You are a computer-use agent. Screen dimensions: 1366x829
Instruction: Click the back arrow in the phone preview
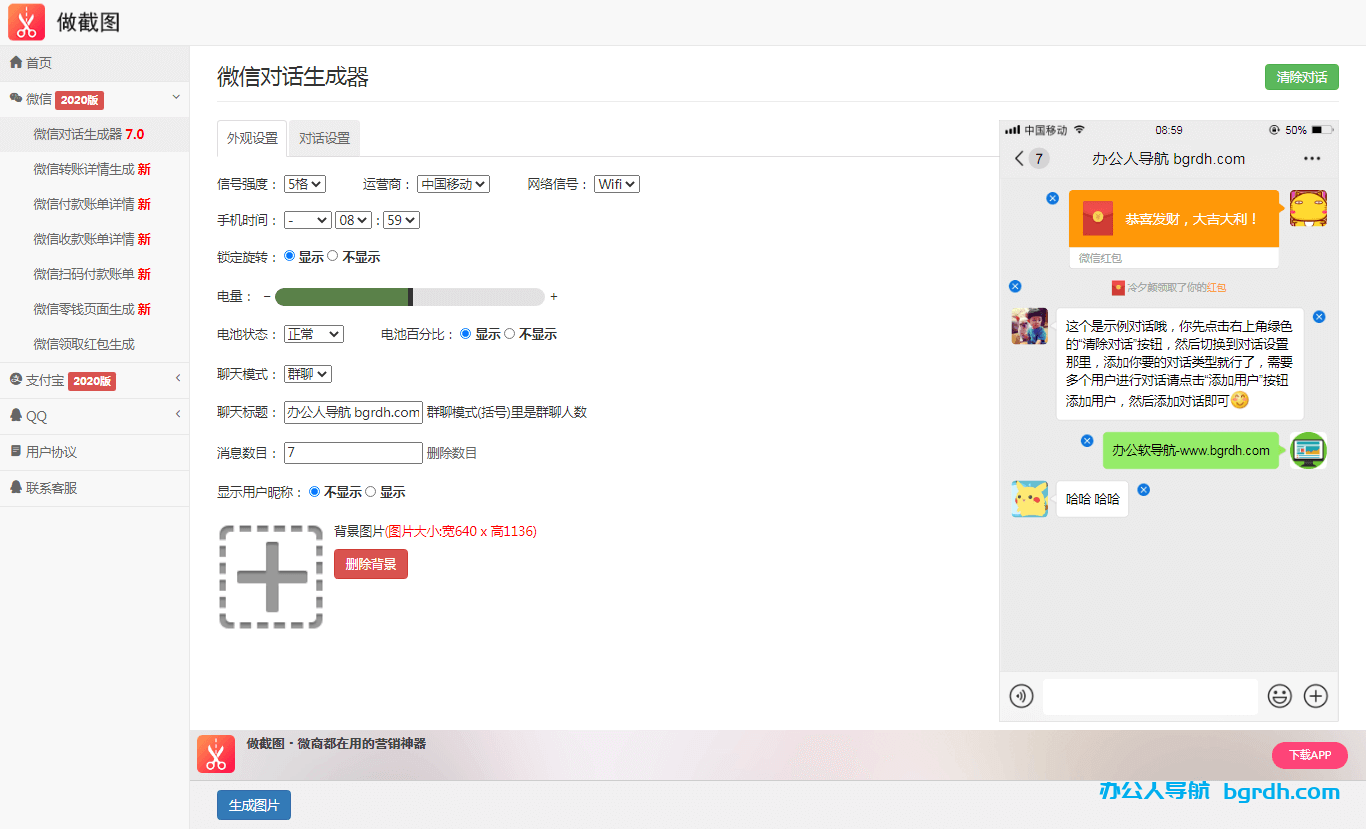1018,158
